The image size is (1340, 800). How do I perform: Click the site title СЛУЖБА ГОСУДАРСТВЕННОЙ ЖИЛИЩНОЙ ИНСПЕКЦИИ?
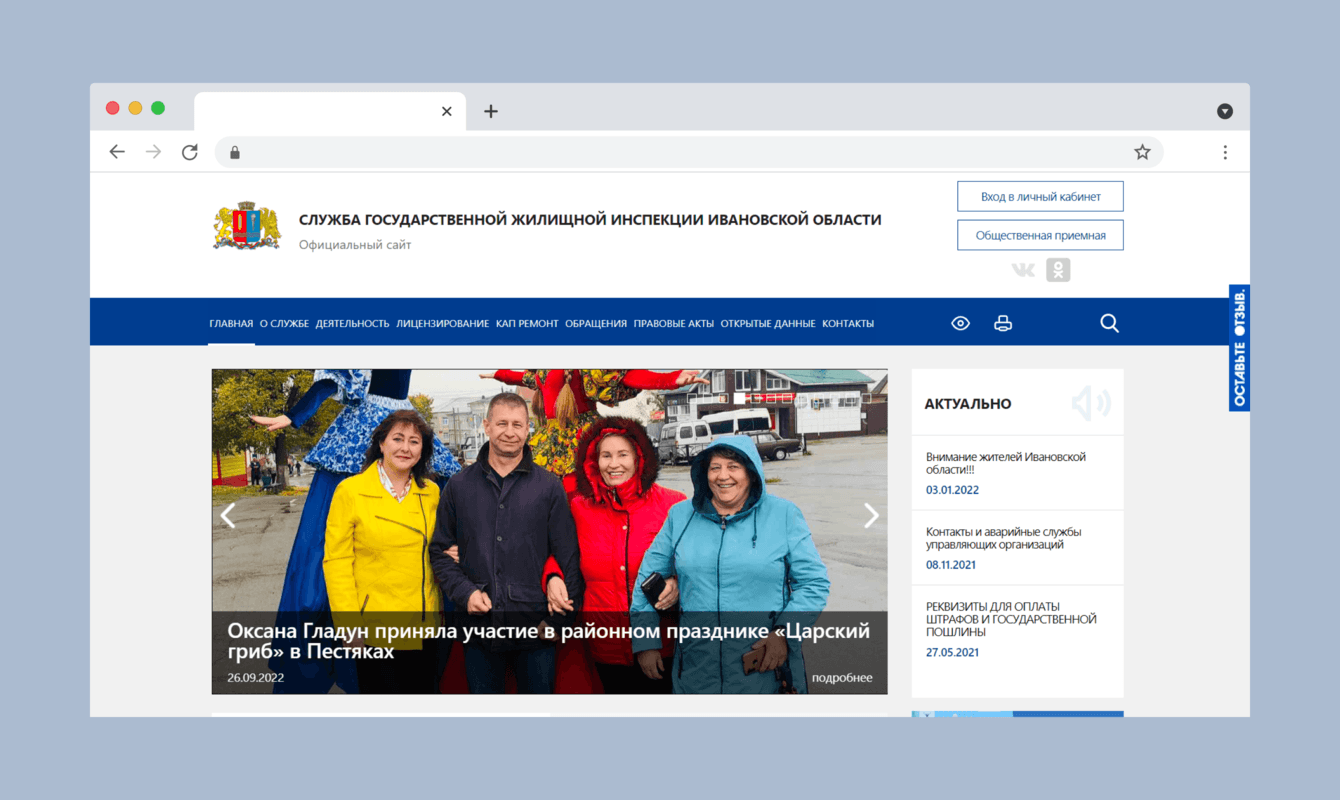tap(590, 220)
